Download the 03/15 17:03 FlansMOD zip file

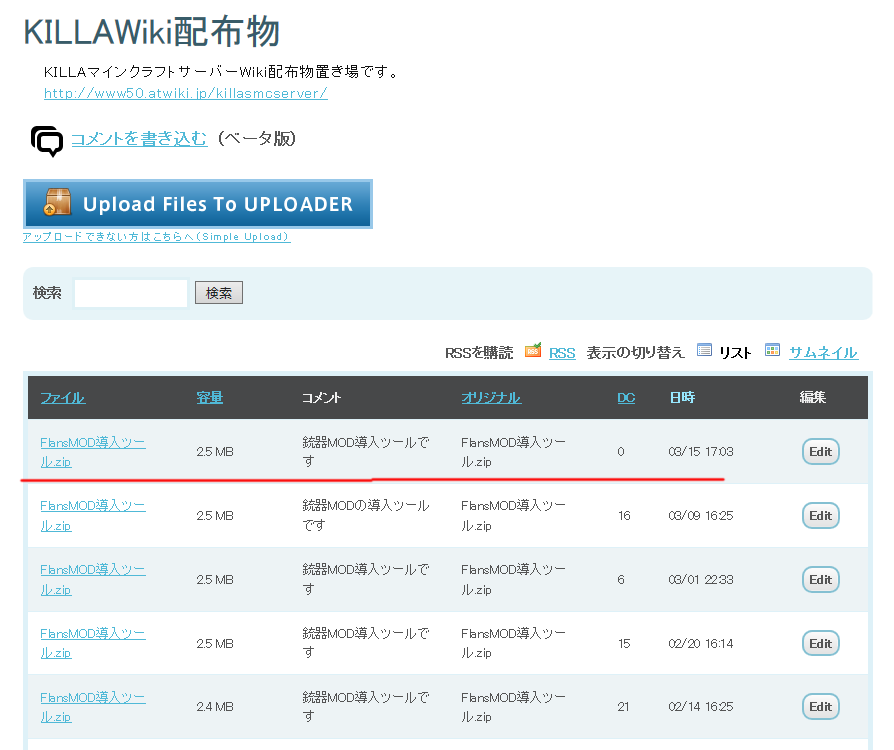(92, 451)
